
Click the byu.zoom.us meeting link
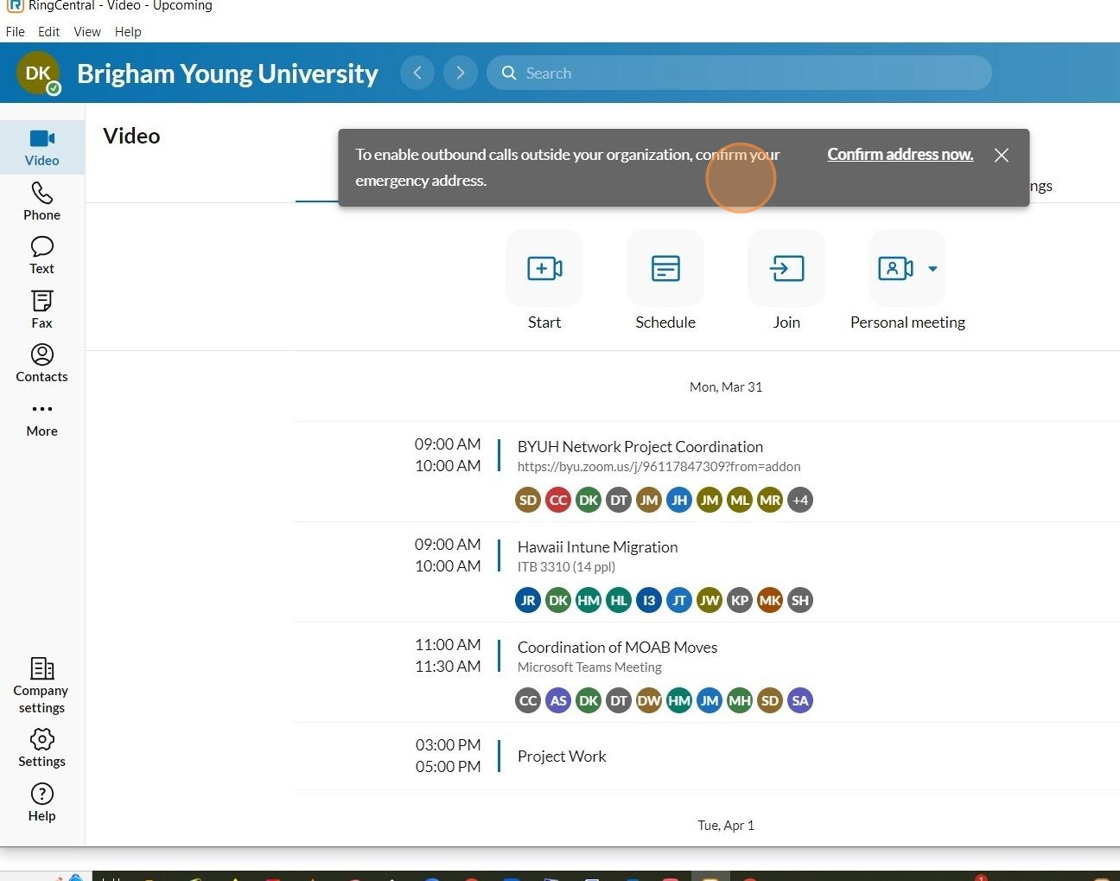pos(659,467)
